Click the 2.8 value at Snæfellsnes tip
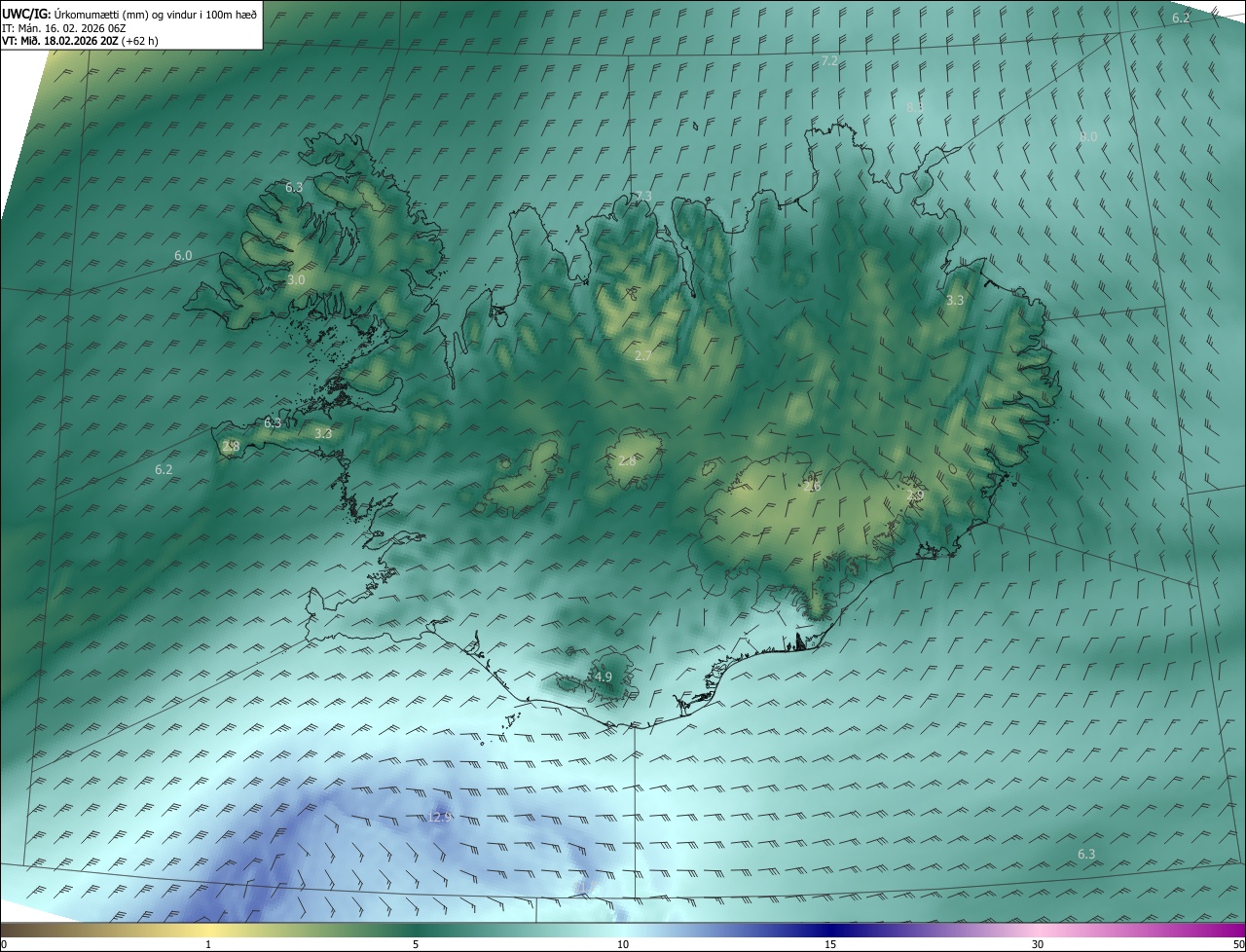This screenshot has width=1246, height=952. click(x=231, y=447)
